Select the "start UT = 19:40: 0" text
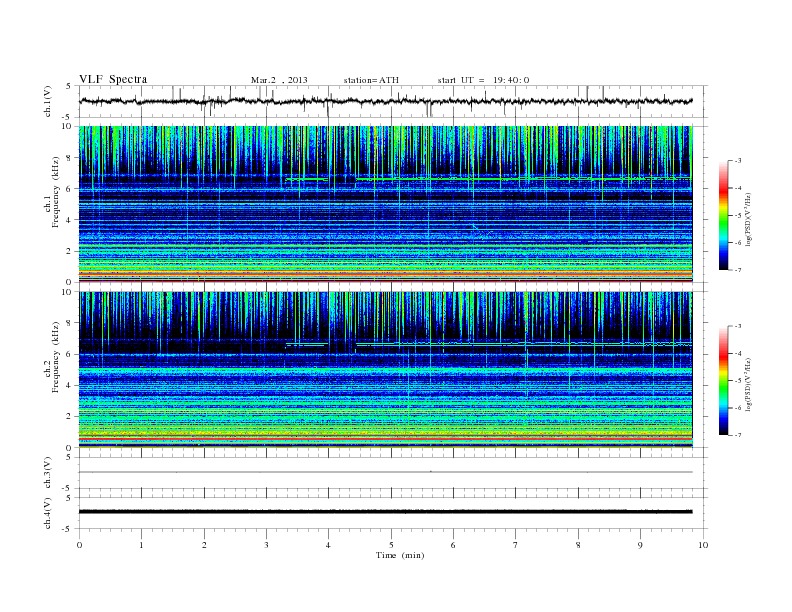Viewport: 792px width, 612px height. click(x=483, y=80)
